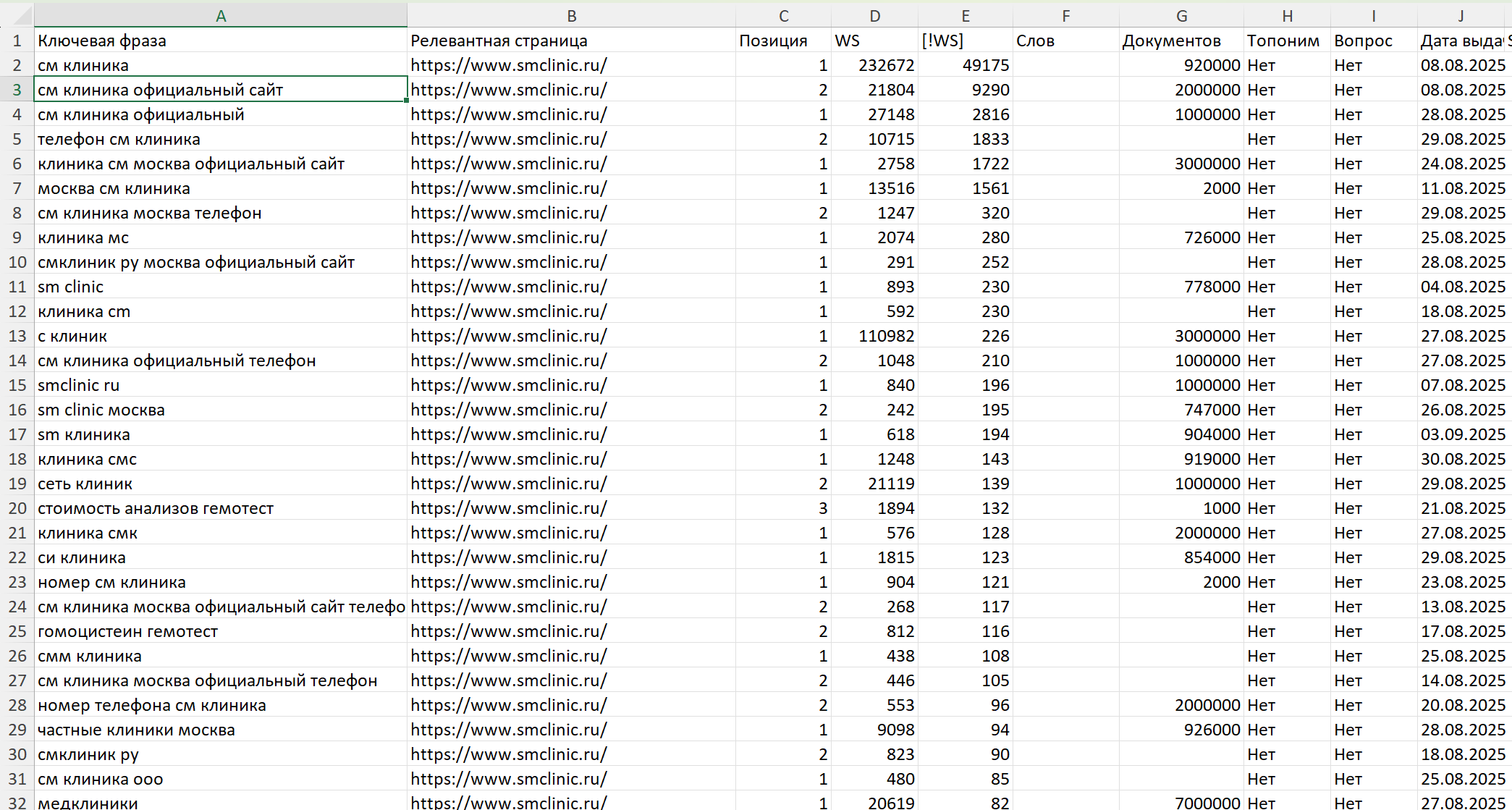Viewport: 1512px width, 810px height.
Task: Select cell 'клиника мс'
Action: pos(221,237)
